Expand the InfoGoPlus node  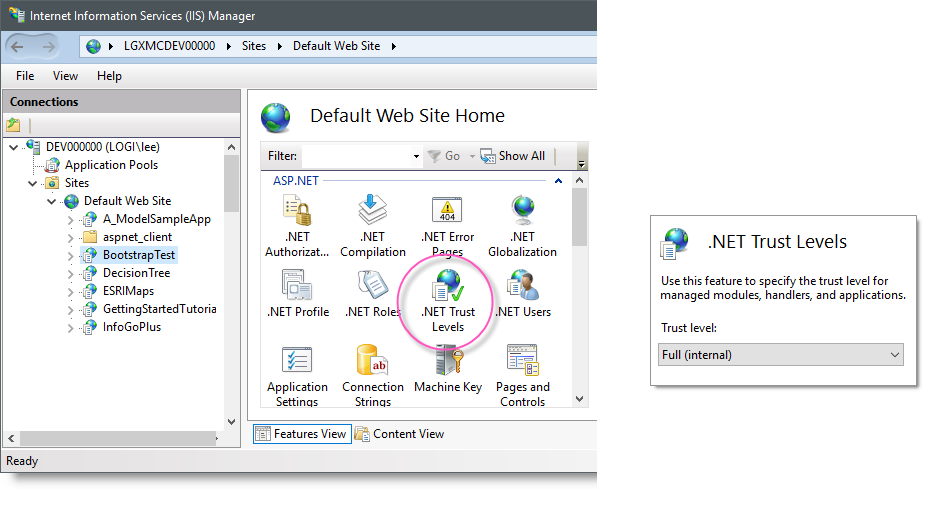click(70, 328)
